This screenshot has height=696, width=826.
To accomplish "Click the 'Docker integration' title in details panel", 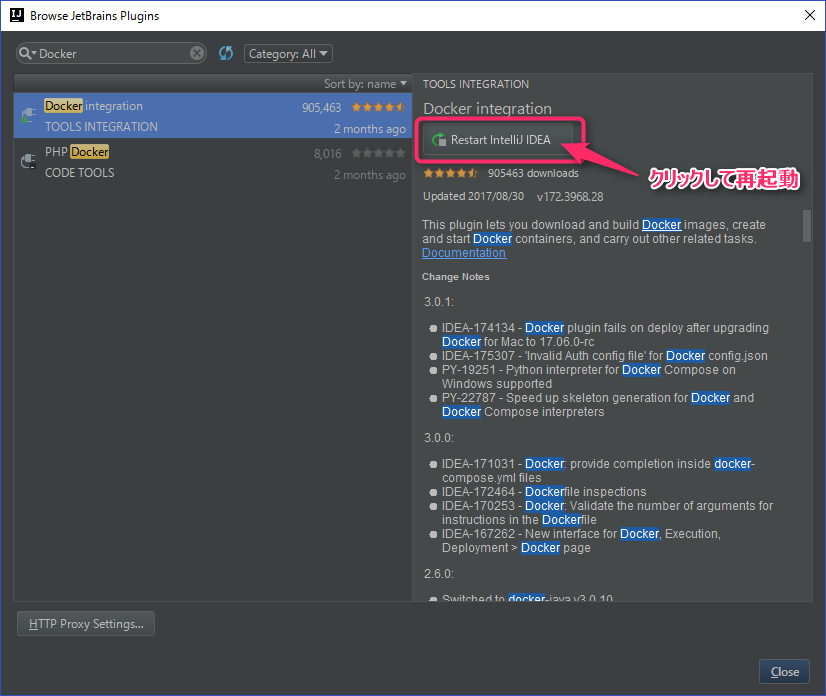I will (487, 109).
